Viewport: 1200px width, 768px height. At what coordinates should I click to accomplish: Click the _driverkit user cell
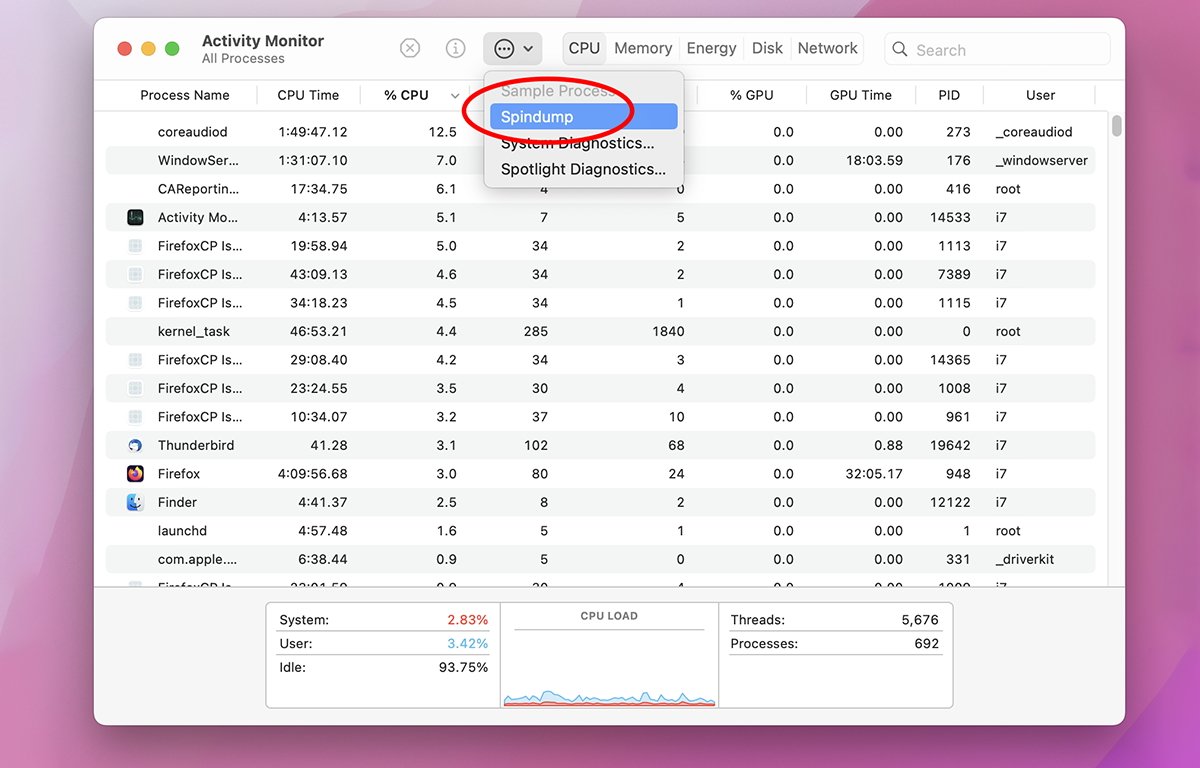[1025, 559]
